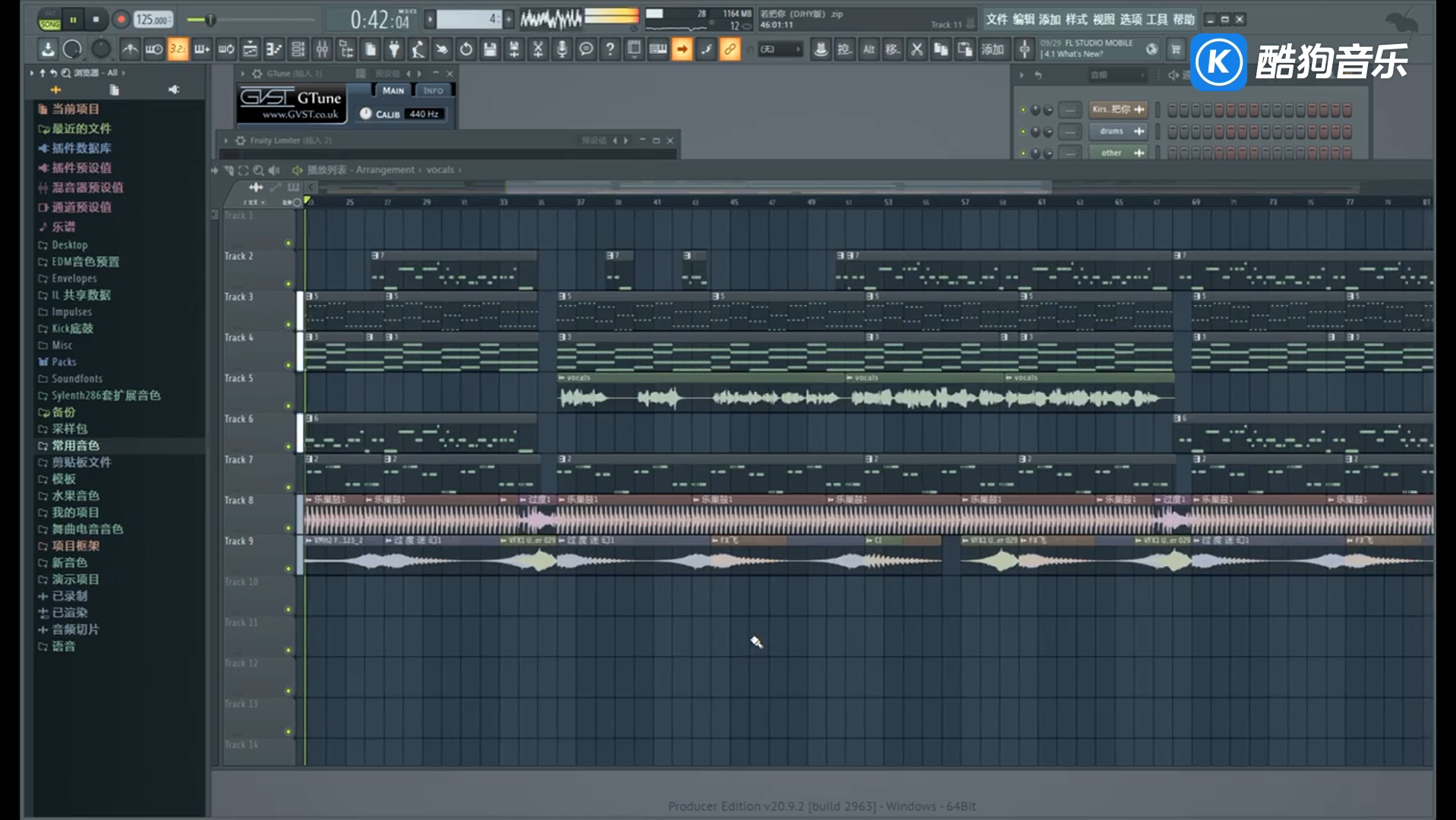Click the render export icon
The image size is (1456, 820).
[514, 49]
